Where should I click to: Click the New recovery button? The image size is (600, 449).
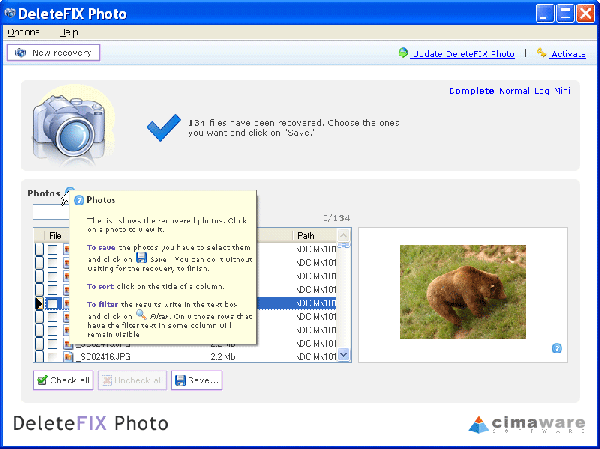54,53
